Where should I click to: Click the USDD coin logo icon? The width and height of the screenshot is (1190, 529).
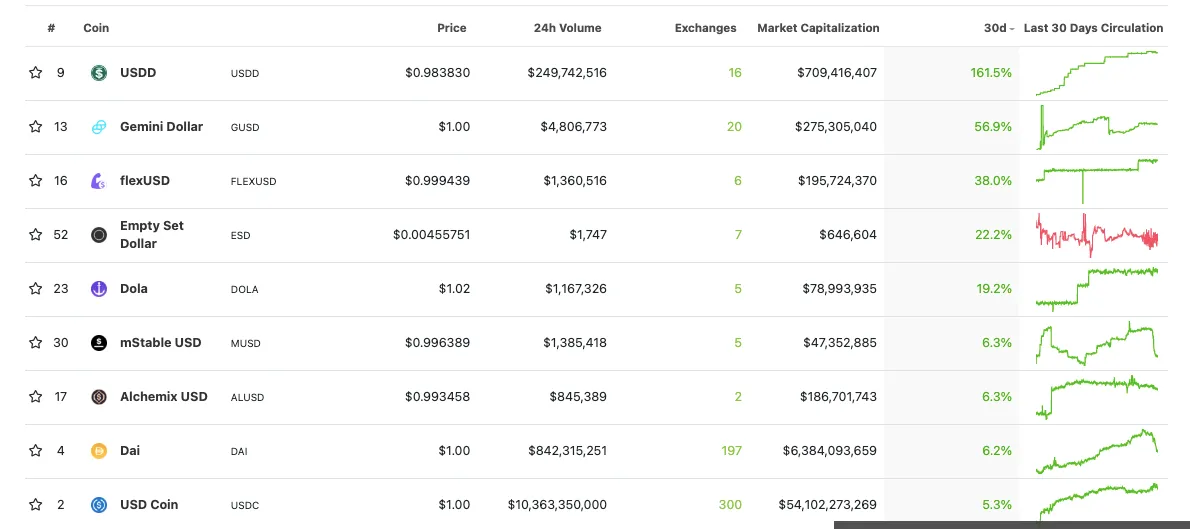(99, 73)
